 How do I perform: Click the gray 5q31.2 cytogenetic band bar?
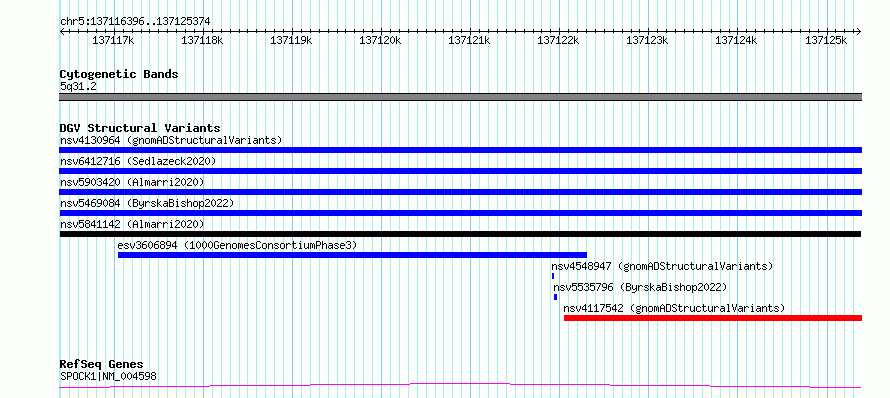460,97
